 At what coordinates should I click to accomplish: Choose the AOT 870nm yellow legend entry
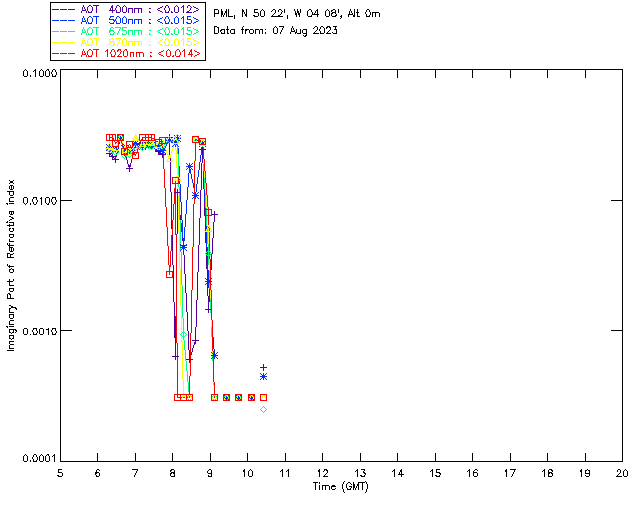coord(127,42)
